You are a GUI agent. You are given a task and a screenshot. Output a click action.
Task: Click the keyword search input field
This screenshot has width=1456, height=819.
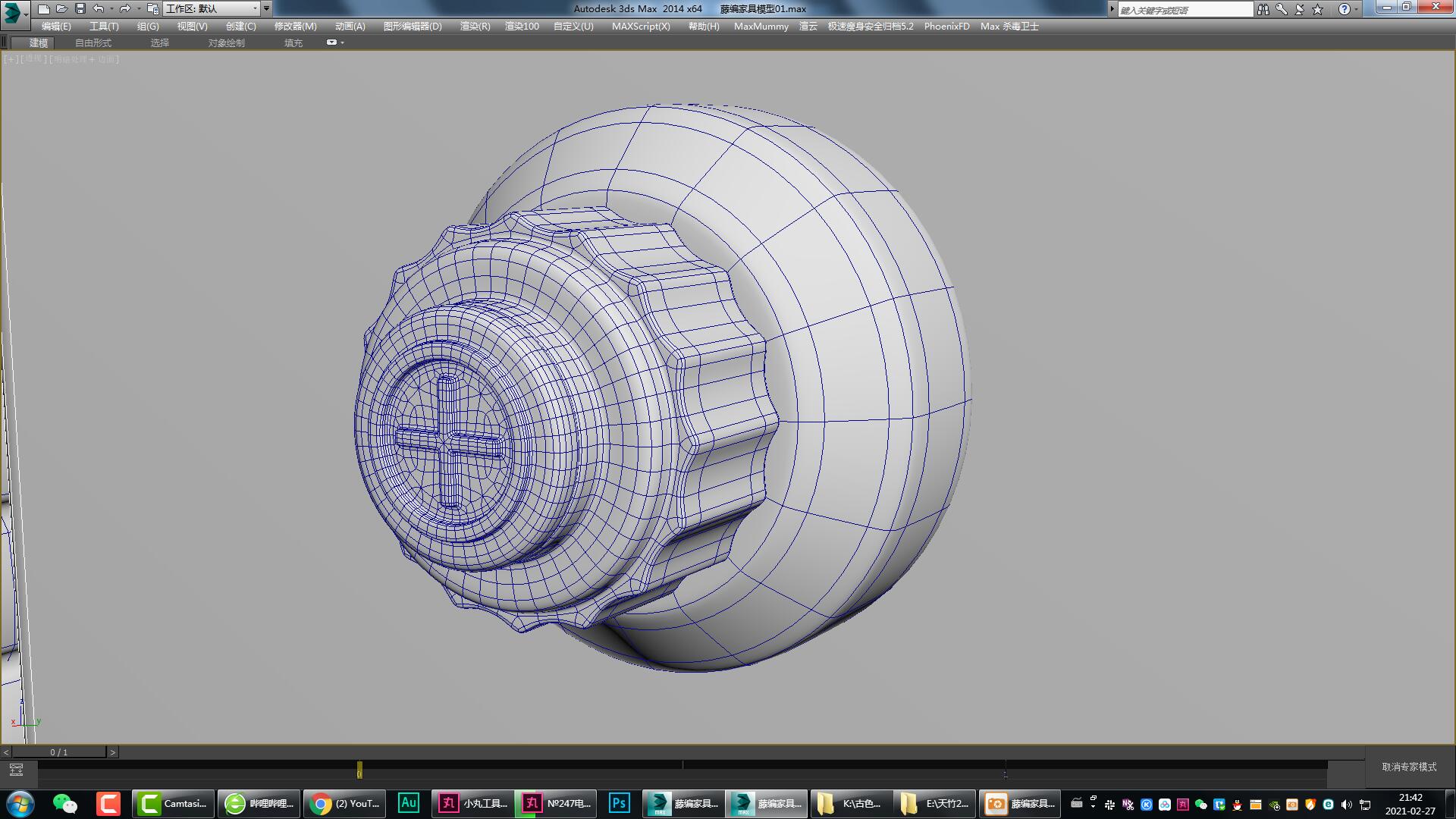pos(1185,10)
